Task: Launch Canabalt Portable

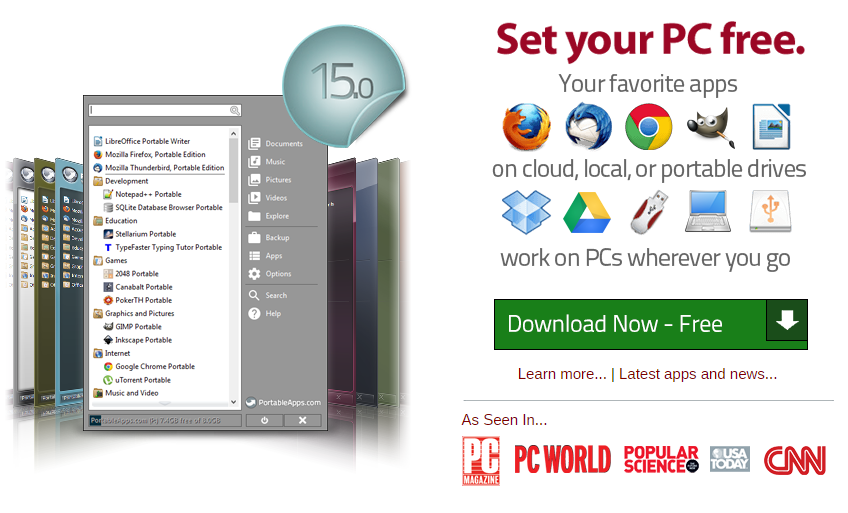Action: click(x=138, y=287)
